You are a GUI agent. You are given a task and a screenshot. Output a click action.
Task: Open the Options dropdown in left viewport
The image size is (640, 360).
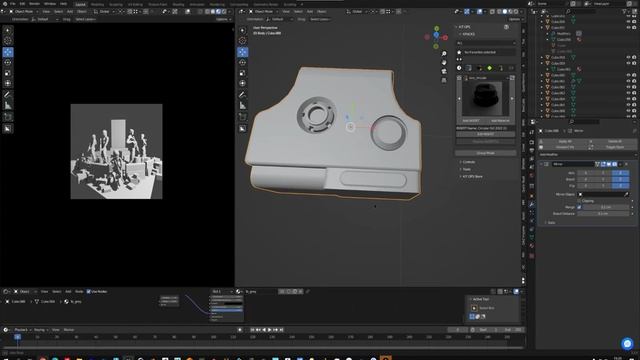pyautogui.click(x=223, y=19)
